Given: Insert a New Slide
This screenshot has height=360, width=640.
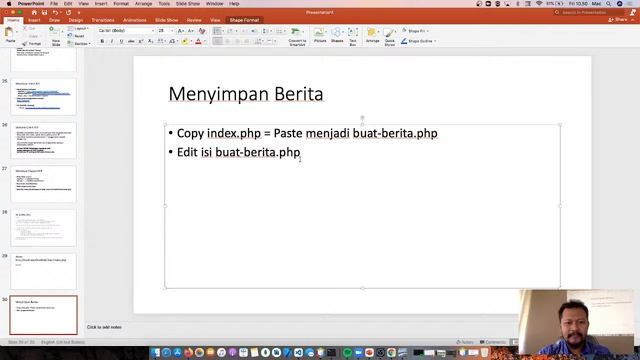Looking at the screenshot, I should coord(56,36).
